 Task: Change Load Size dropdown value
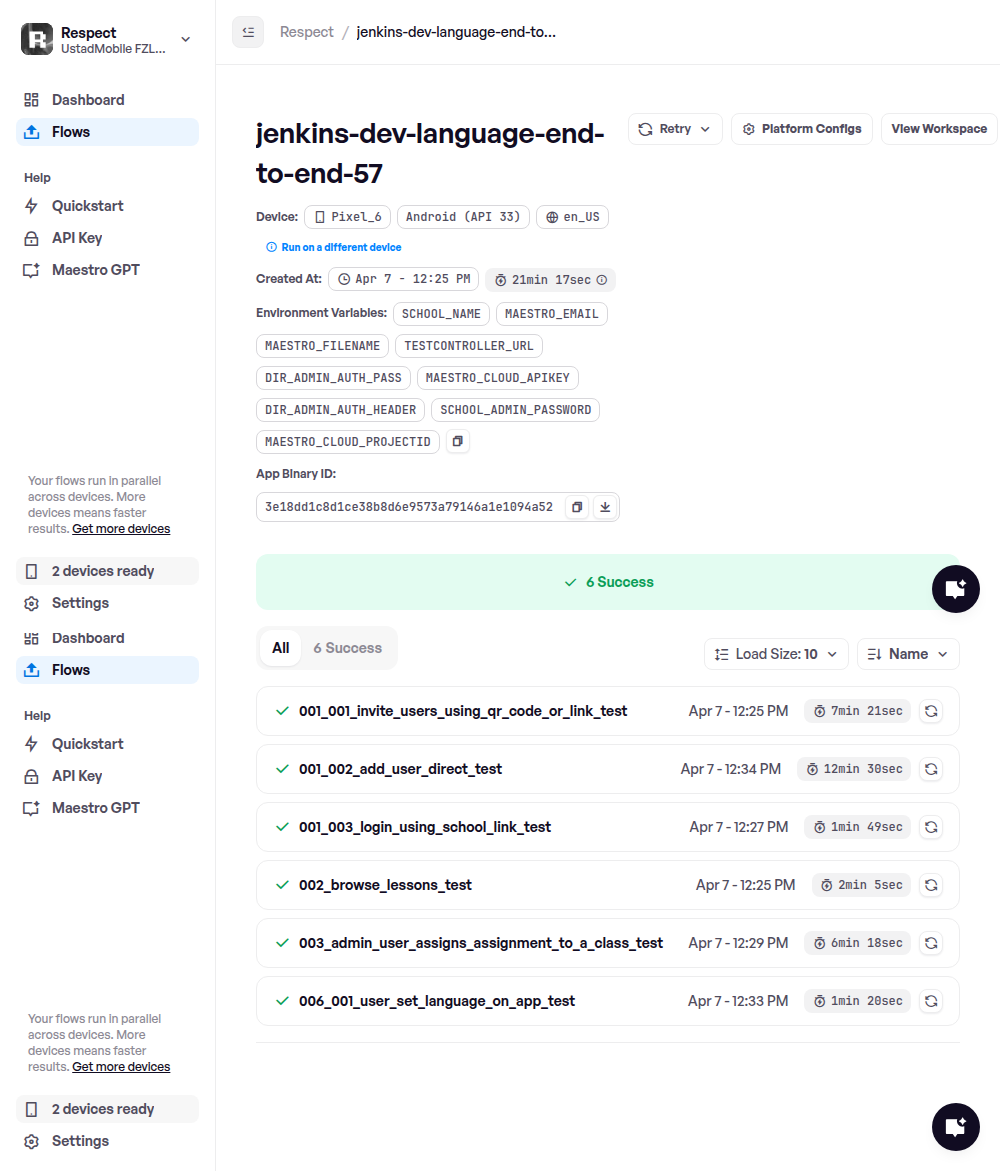tap(776, 654)
